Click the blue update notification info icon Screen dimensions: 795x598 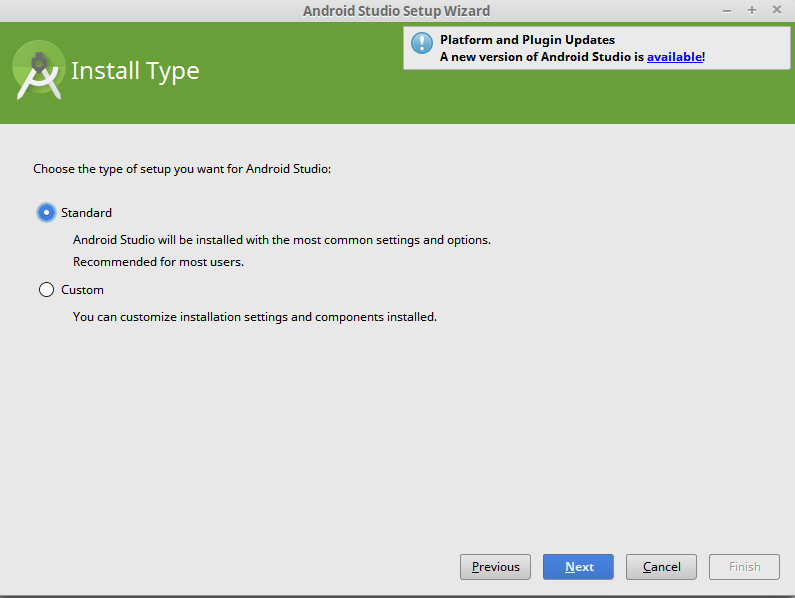point(422,43)
